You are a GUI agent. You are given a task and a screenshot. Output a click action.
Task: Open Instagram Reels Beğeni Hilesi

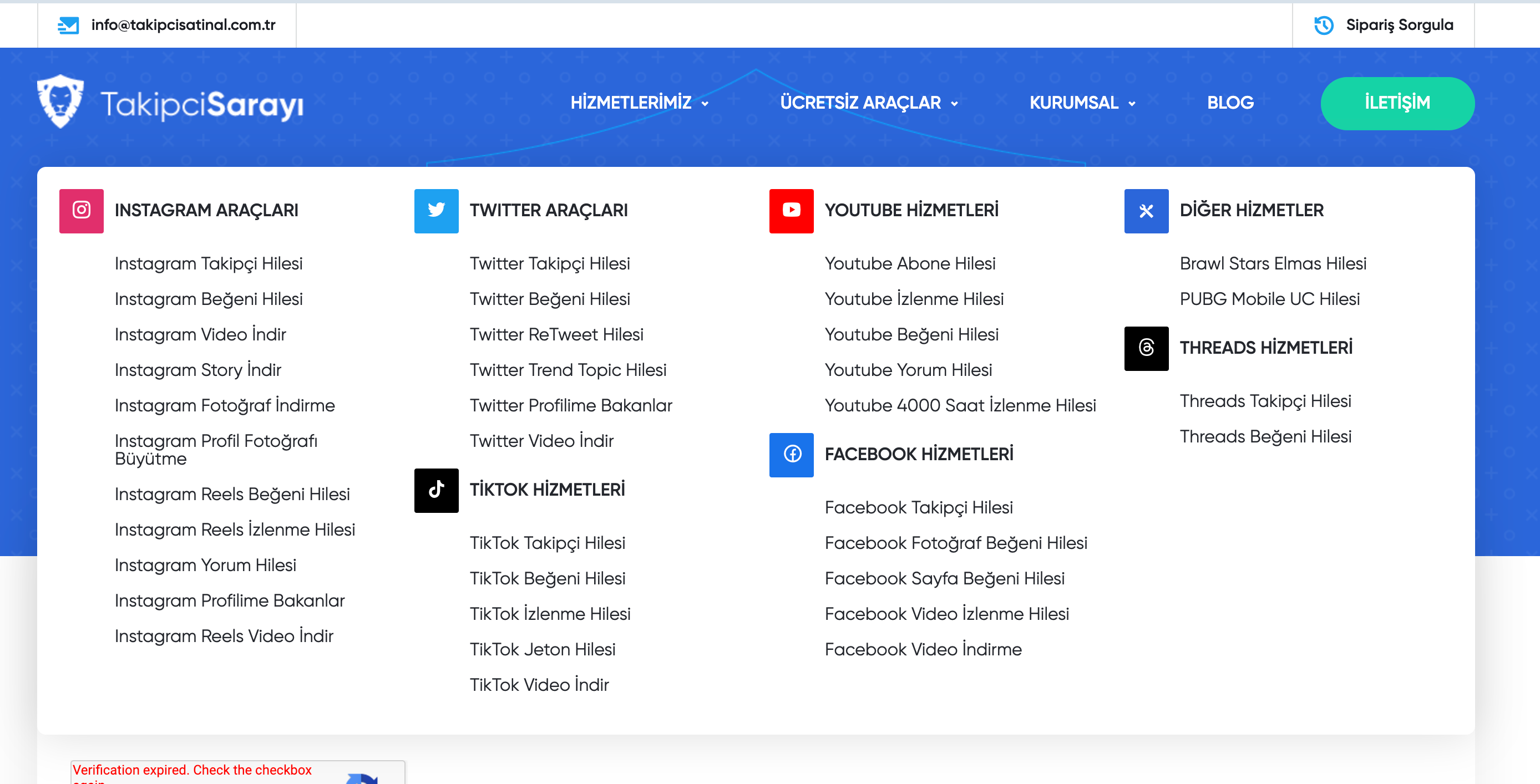click(x=232, y=494)
